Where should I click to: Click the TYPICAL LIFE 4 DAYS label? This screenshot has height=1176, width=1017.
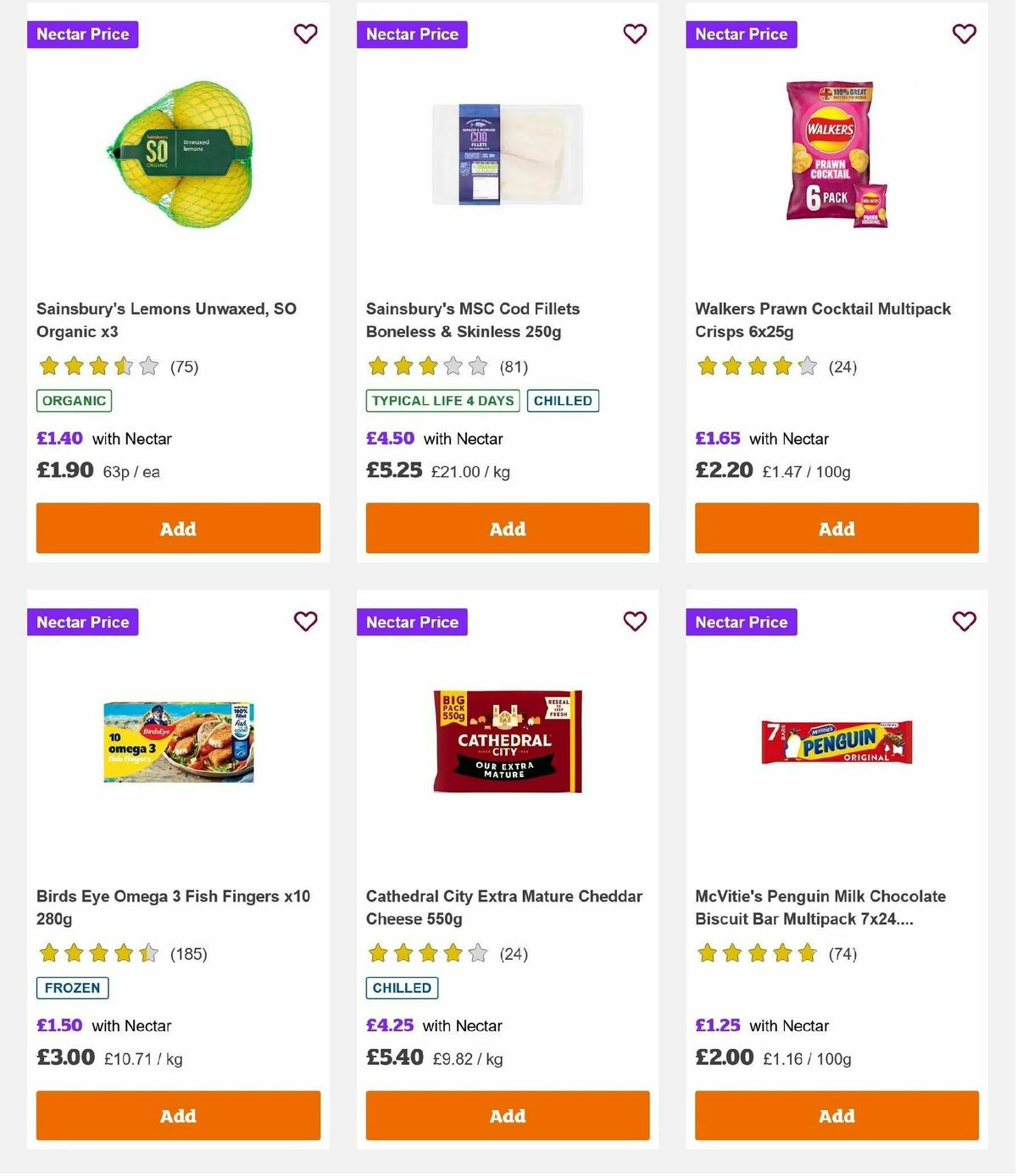pos(442,401)
